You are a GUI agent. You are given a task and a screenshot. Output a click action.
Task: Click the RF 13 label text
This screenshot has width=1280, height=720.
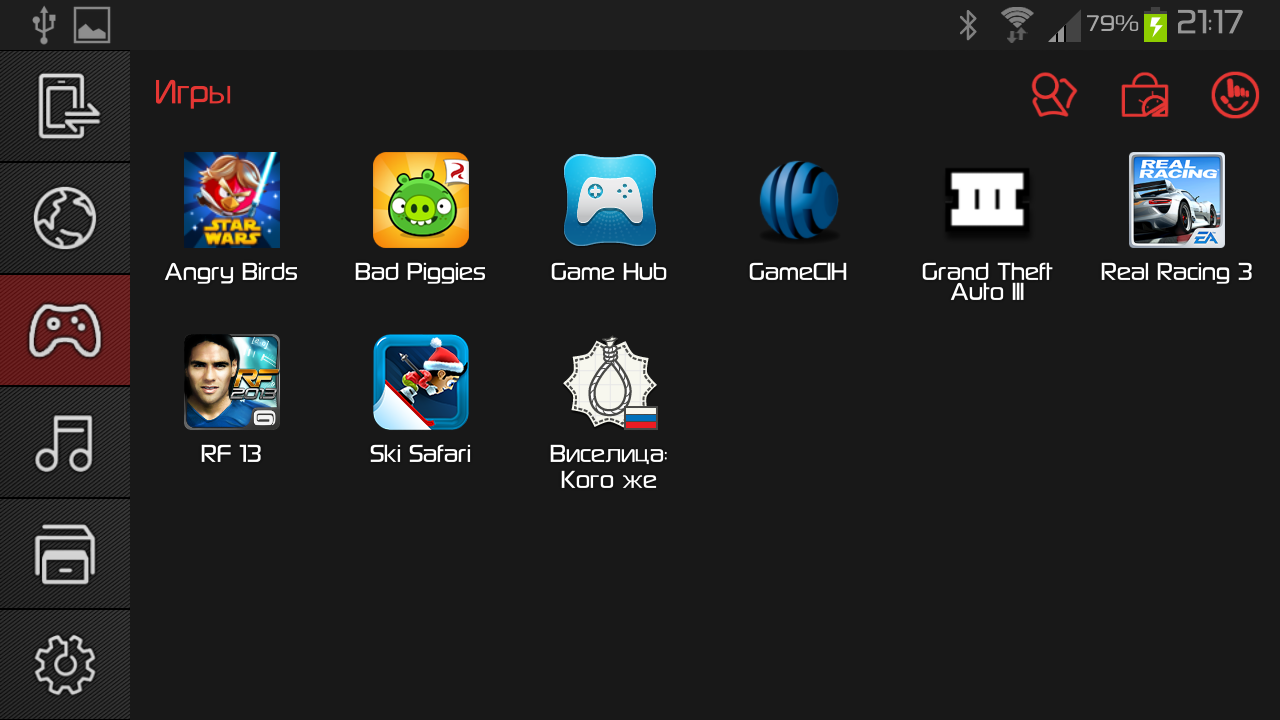(231, 454)
